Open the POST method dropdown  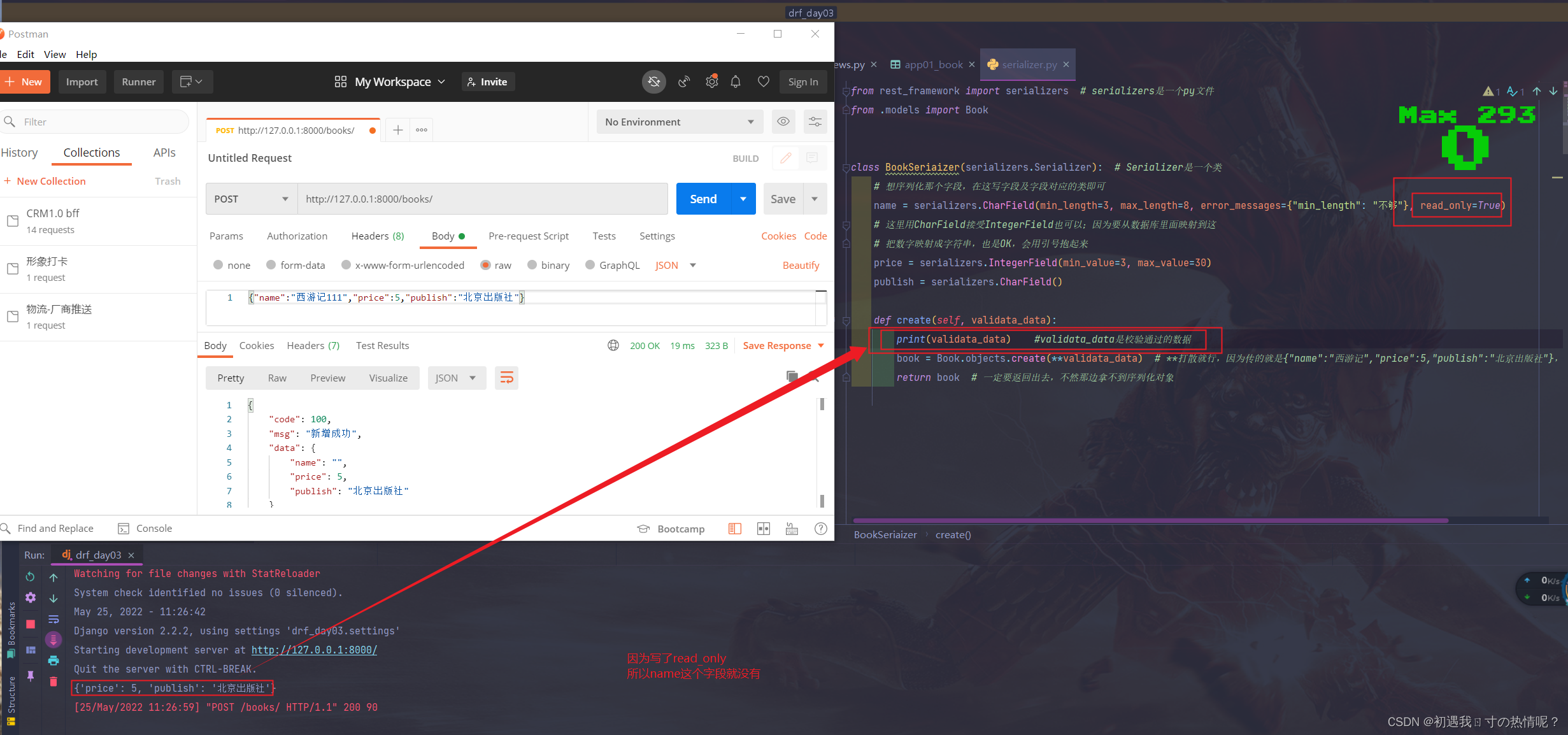click(x=252, y=199)
